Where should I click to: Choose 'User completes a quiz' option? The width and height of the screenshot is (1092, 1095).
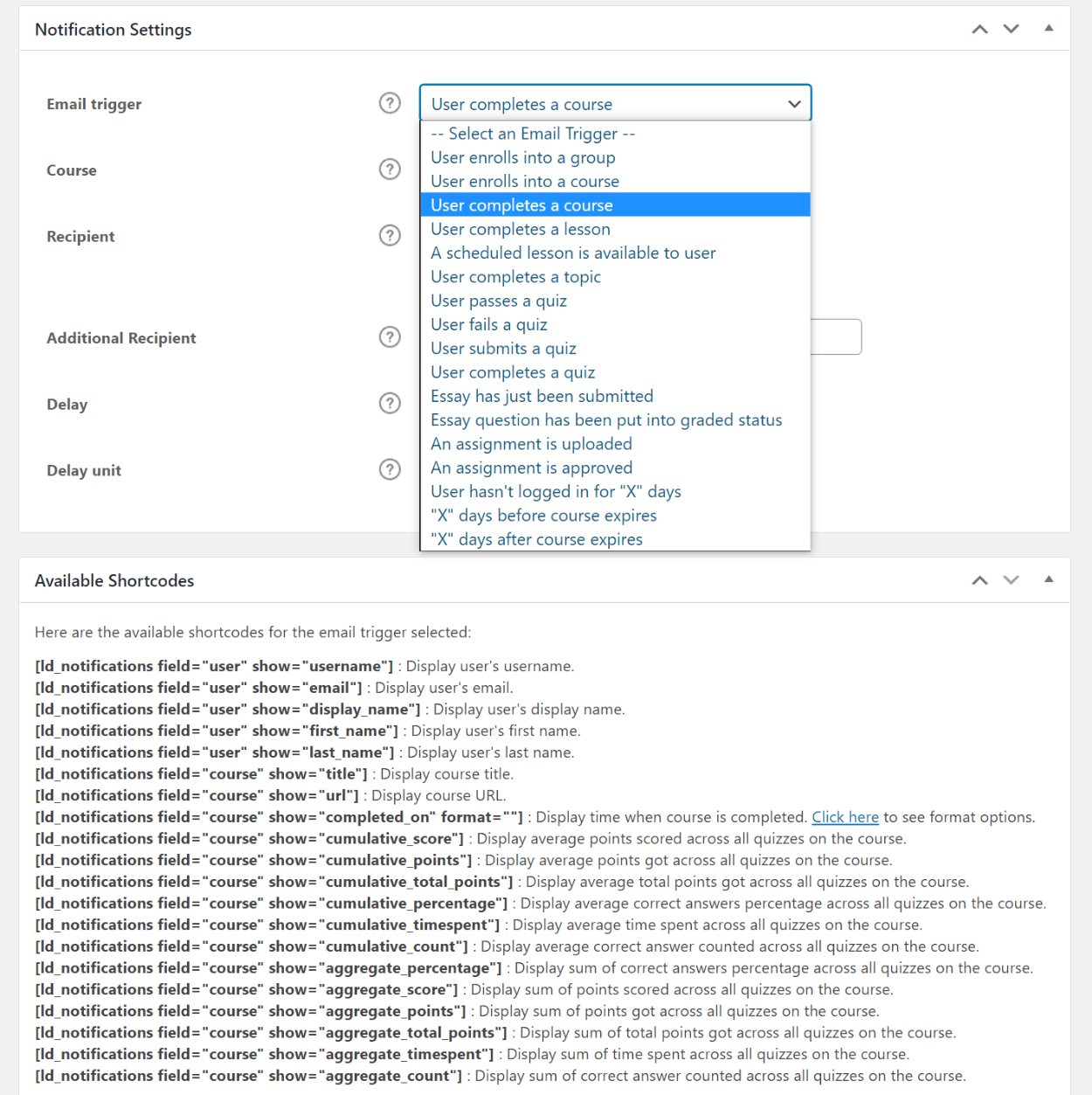point(615,372)
